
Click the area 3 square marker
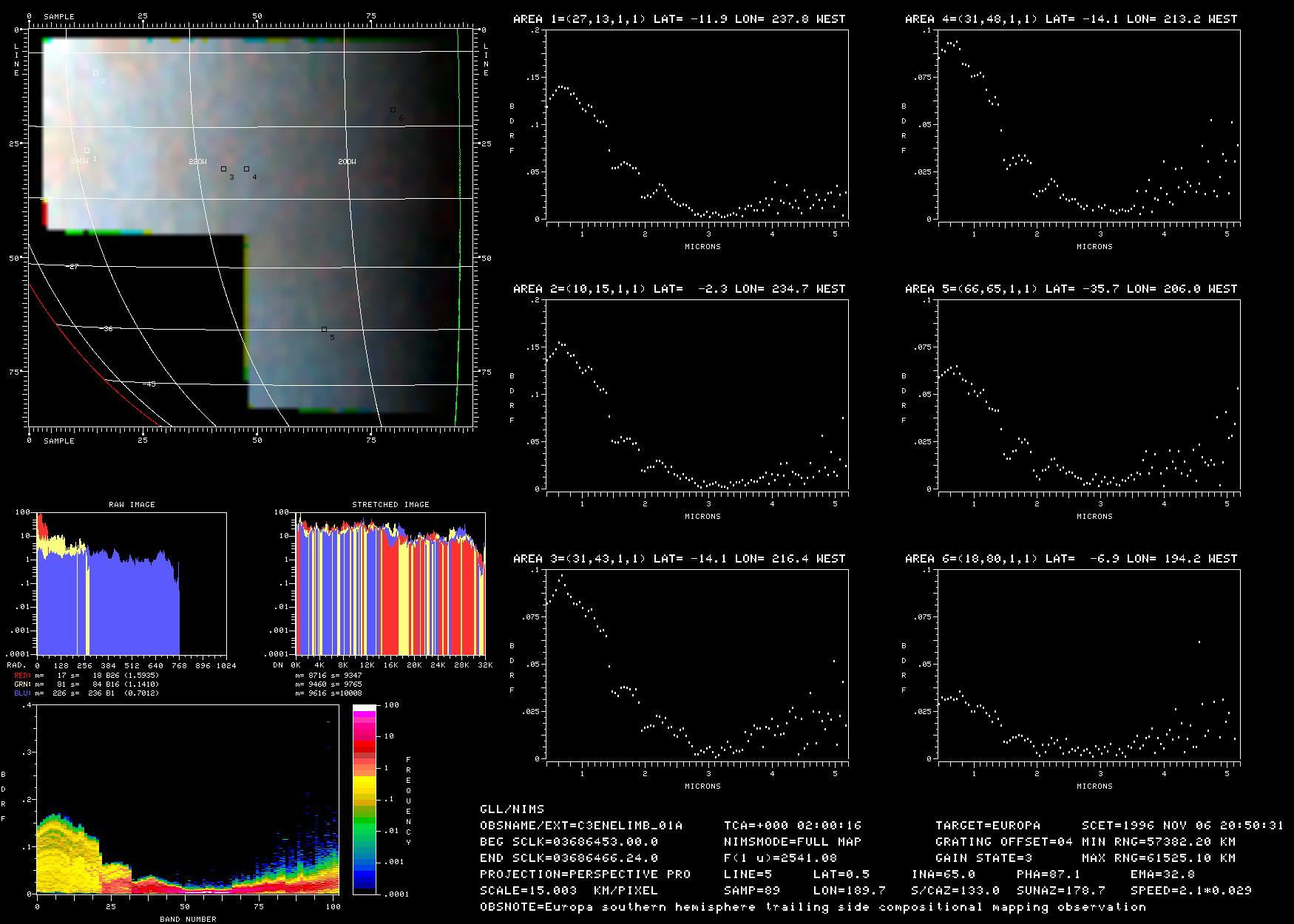[x=223, y=169]
